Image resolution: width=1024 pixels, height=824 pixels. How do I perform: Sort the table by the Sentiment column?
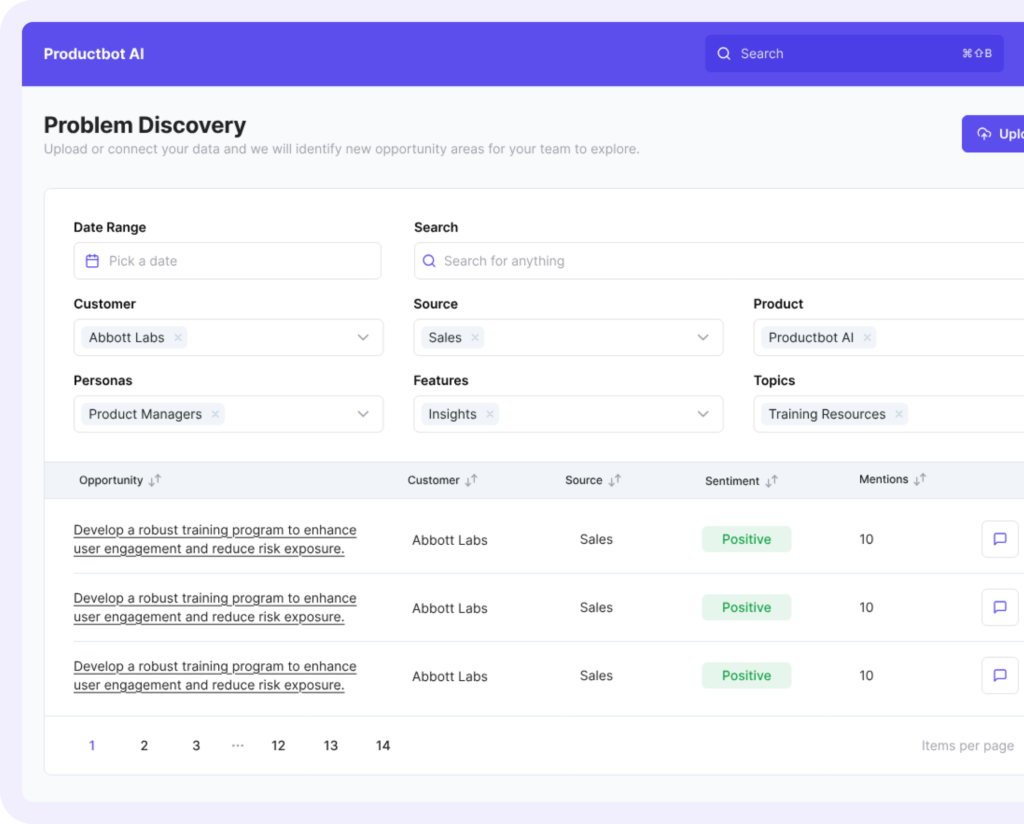(770, 481)
